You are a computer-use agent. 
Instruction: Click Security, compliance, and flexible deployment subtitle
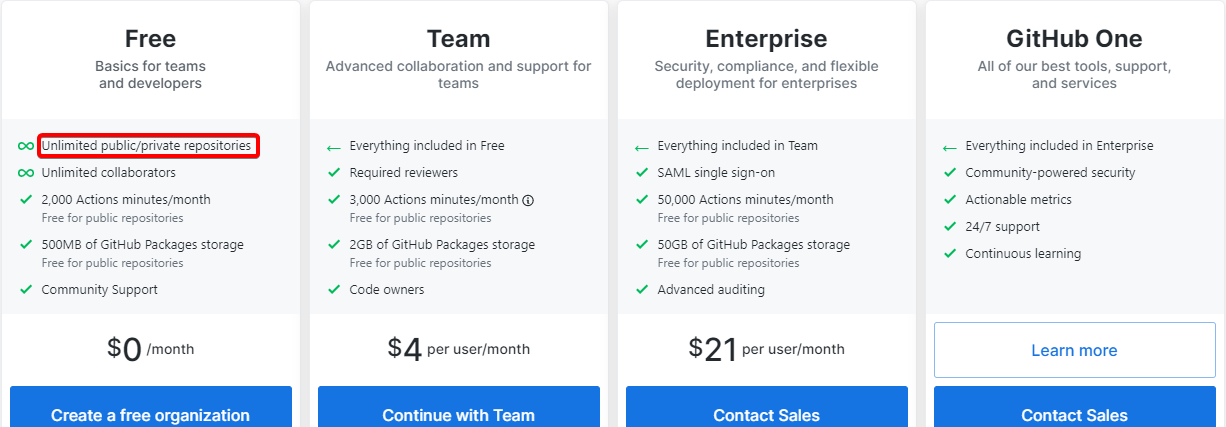click(x=767, y=75)
